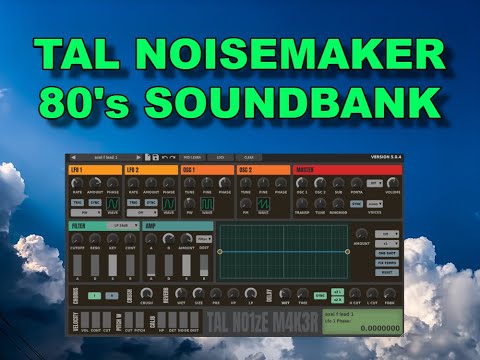
Task: Click the Clear button in top bar
Action: click(249, 157)
